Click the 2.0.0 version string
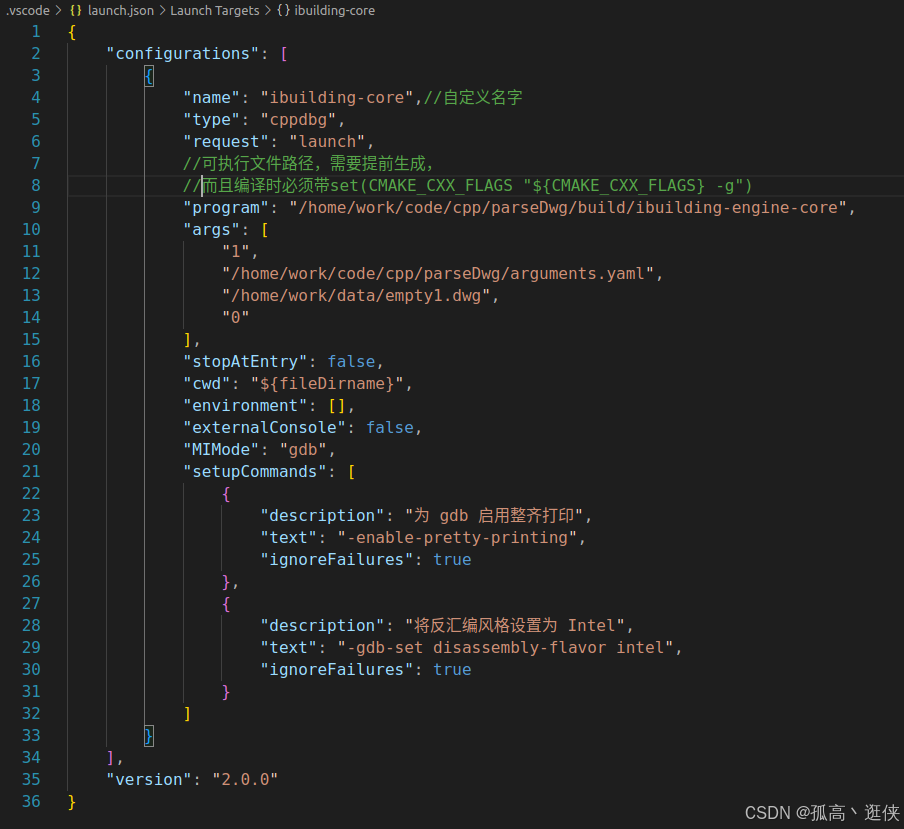 (245, 779)
